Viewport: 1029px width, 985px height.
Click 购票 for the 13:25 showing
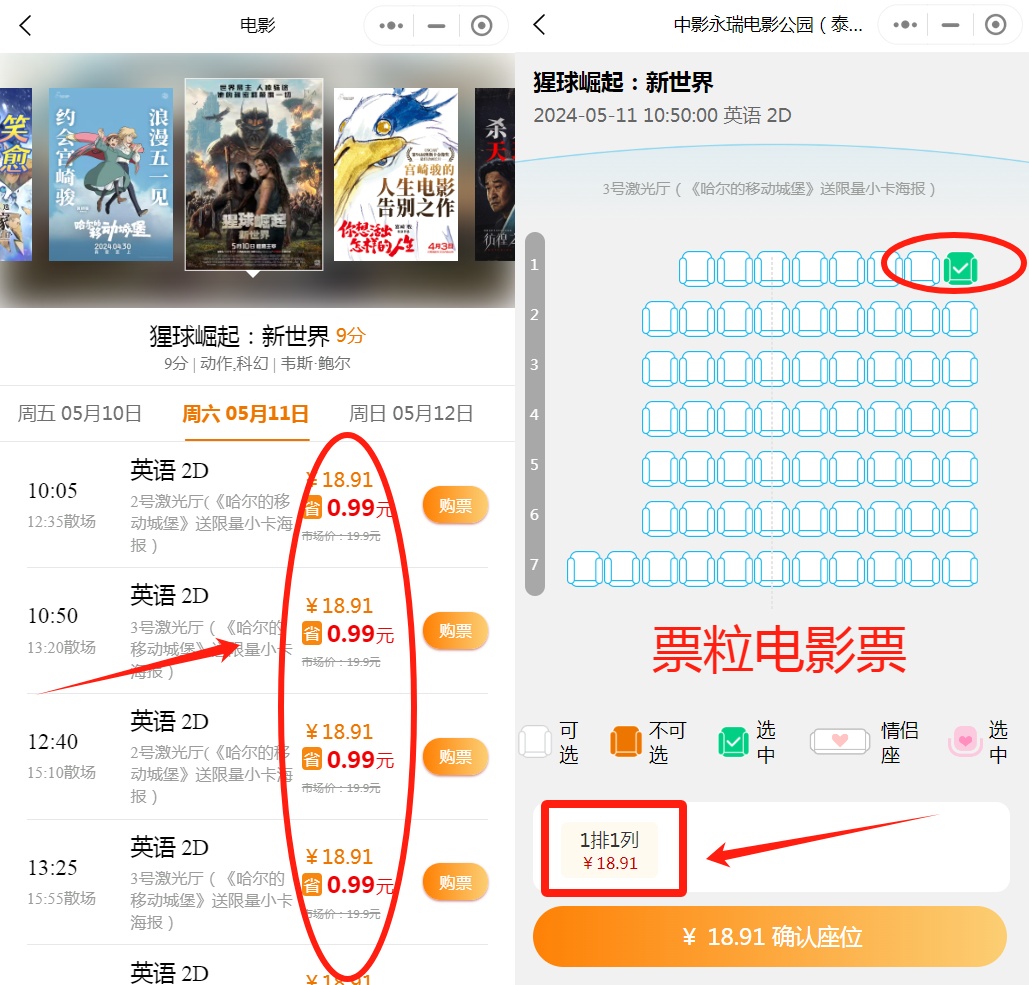click(455, 882)
